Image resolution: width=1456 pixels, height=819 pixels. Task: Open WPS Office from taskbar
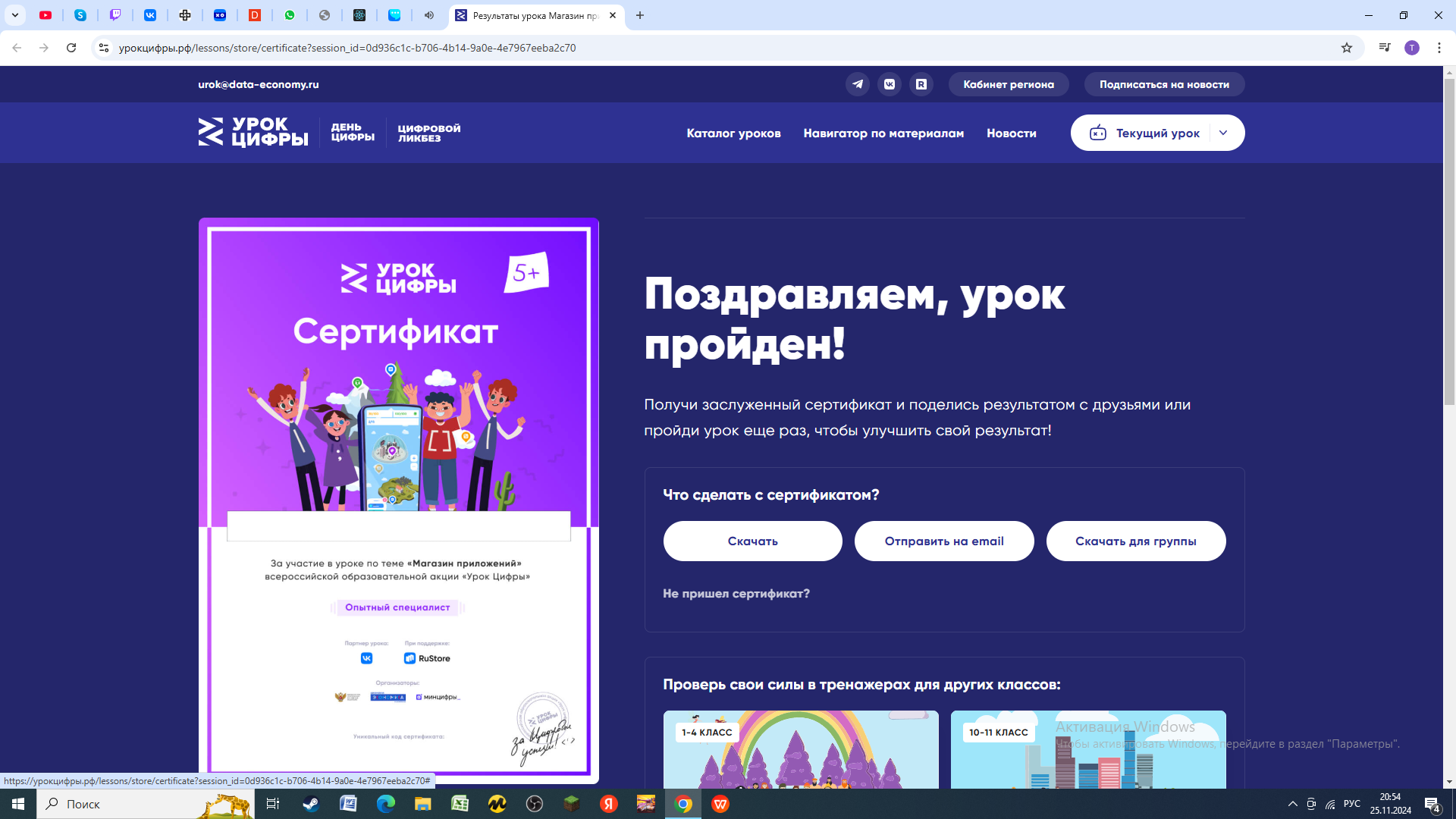(x=720, y=804)
